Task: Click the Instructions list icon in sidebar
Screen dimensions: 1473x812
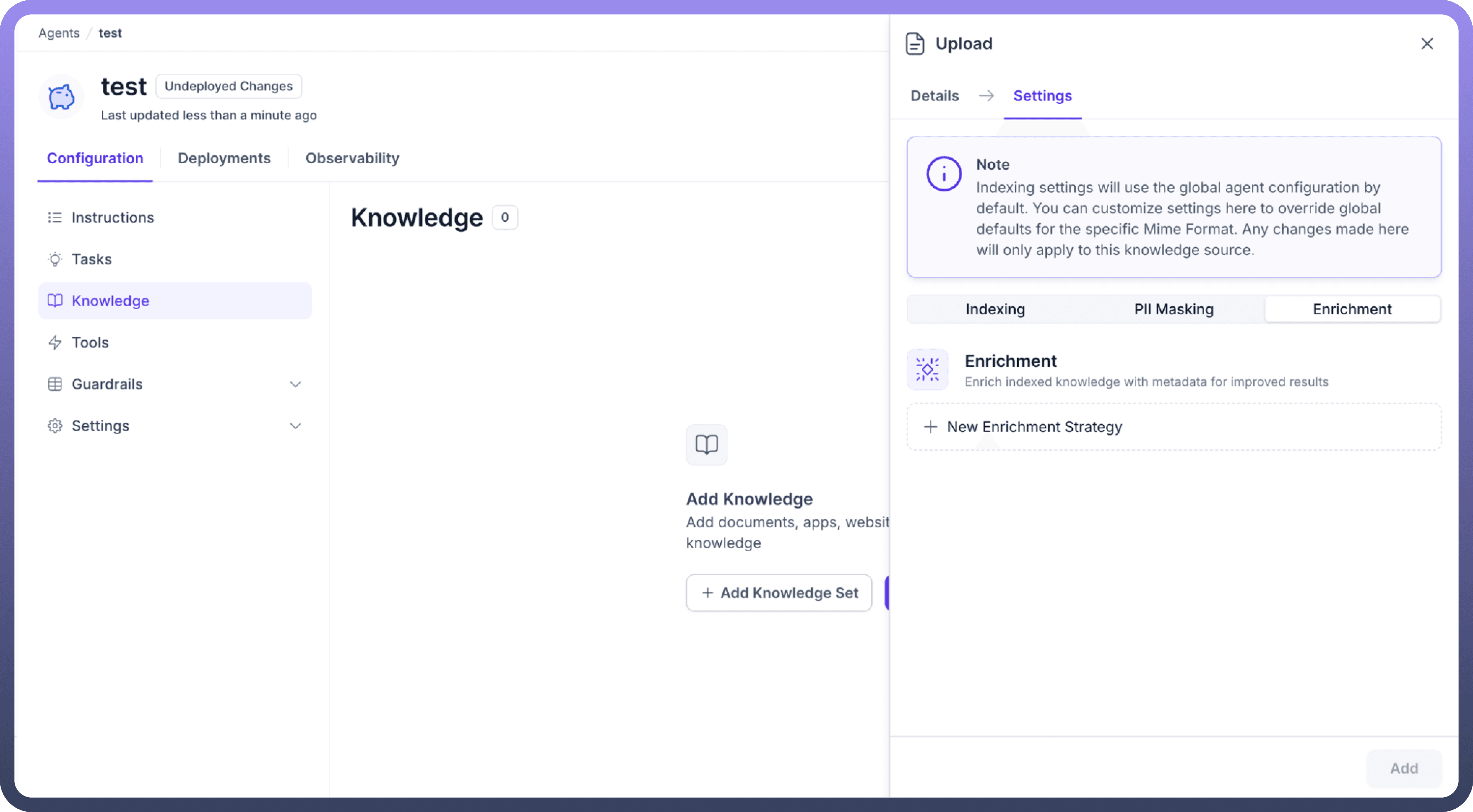Action: click(x=55, y=217)
